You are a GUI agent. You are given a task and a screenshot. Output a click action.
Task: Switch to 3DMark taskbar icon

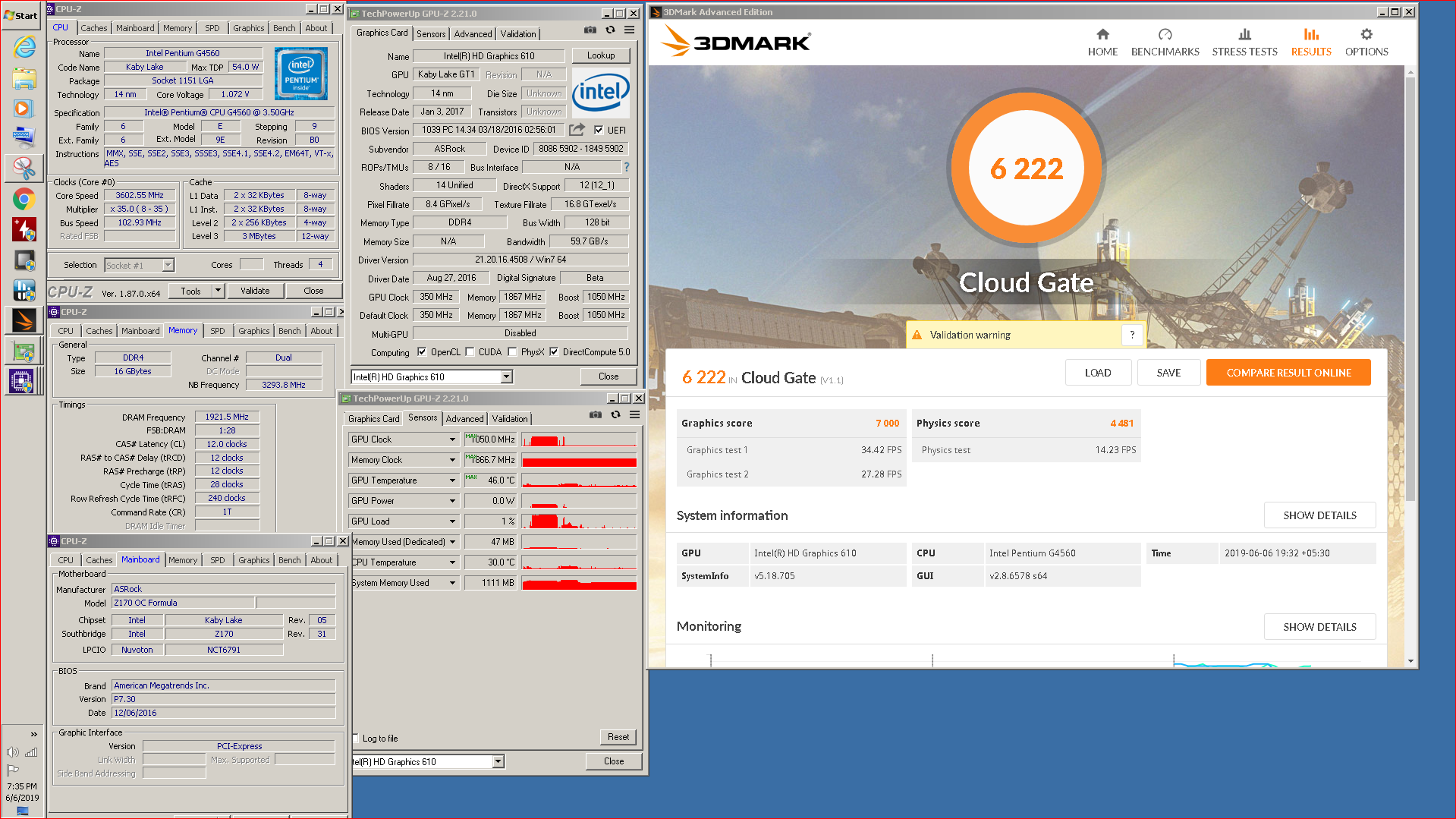[24, 320]
